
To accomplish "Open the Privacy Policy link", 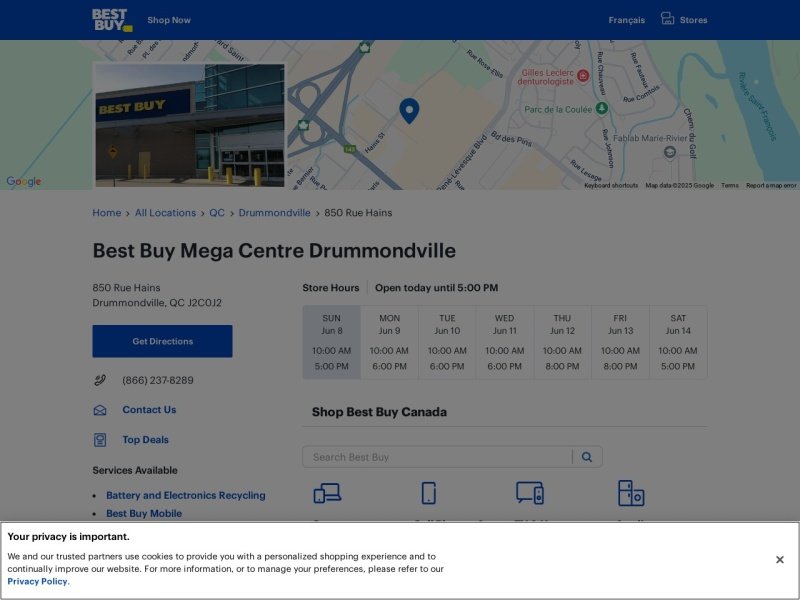I will pyautogui.click(x=37, y=582).
